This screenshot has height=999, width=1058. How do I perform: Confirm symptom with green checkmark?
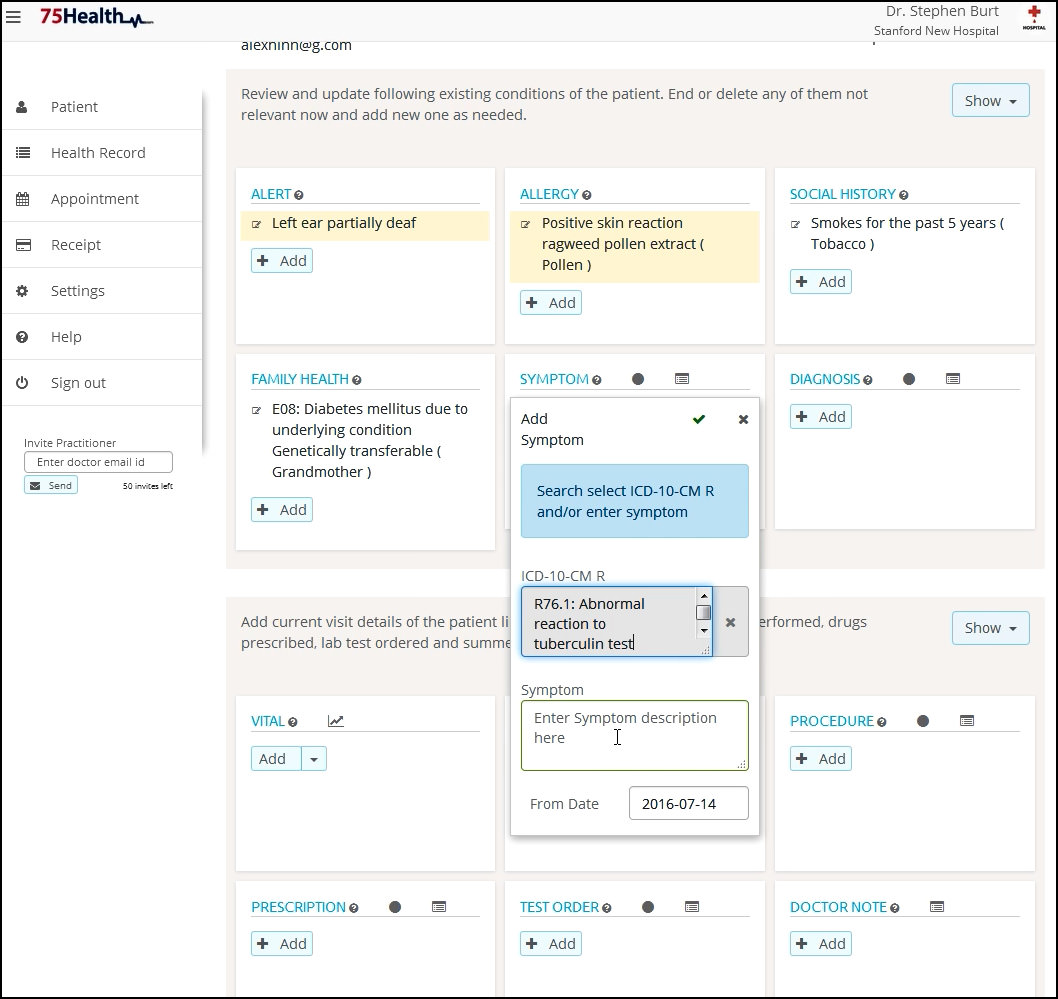699,419
